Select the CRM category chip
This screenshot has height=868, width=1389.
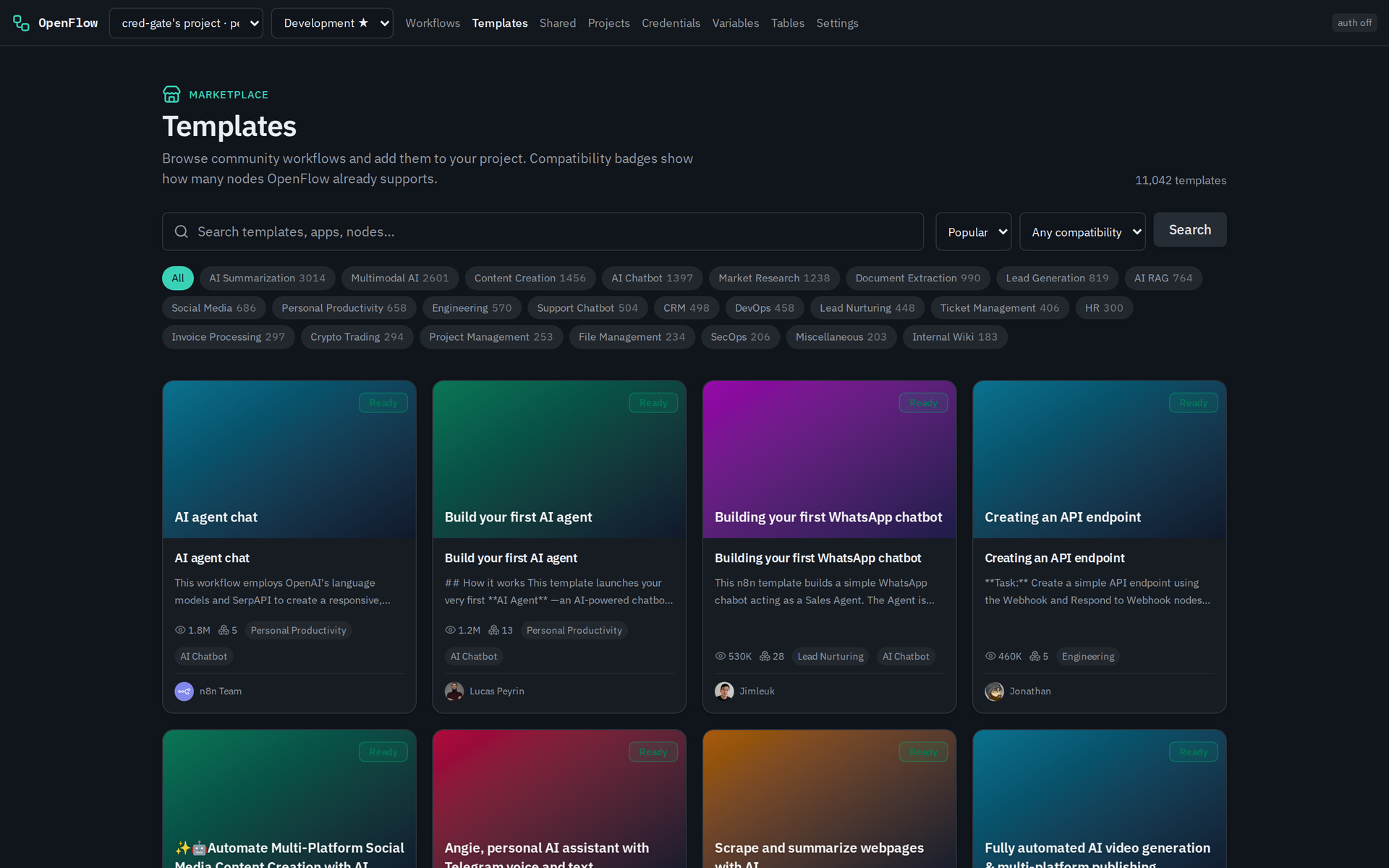pos(687,308)
